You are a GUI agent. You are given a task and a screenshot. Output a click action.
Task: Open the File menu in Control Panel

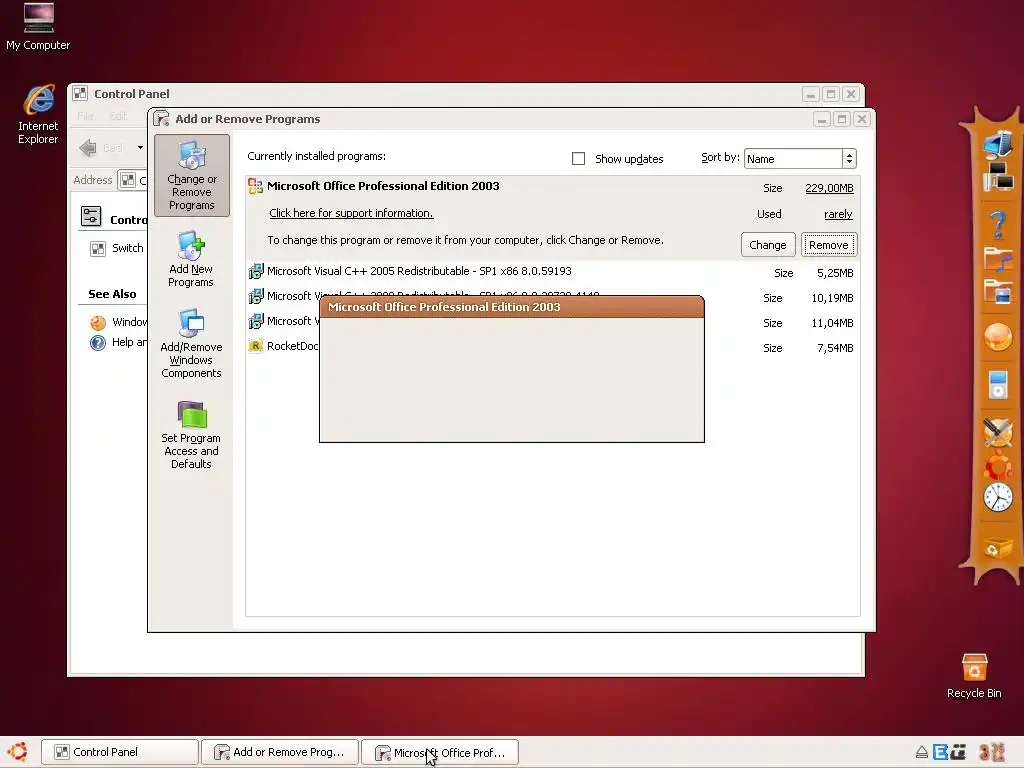(x=86, y=116)
